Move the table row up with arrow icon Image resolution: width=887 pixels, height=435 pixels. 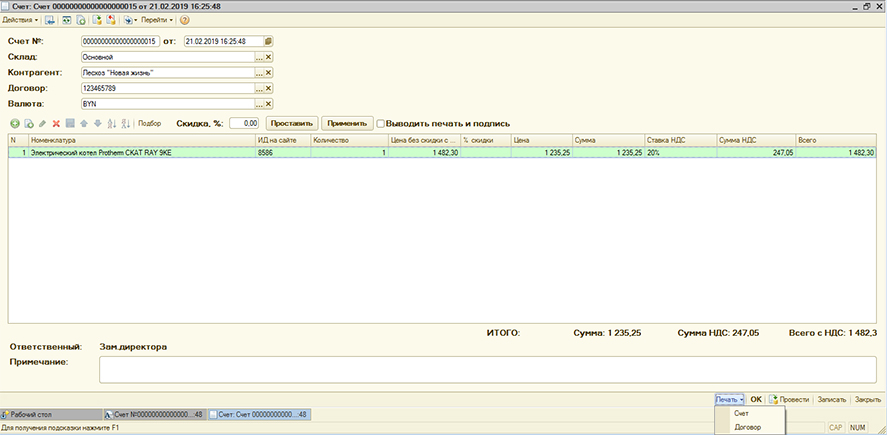click(84, 123)
